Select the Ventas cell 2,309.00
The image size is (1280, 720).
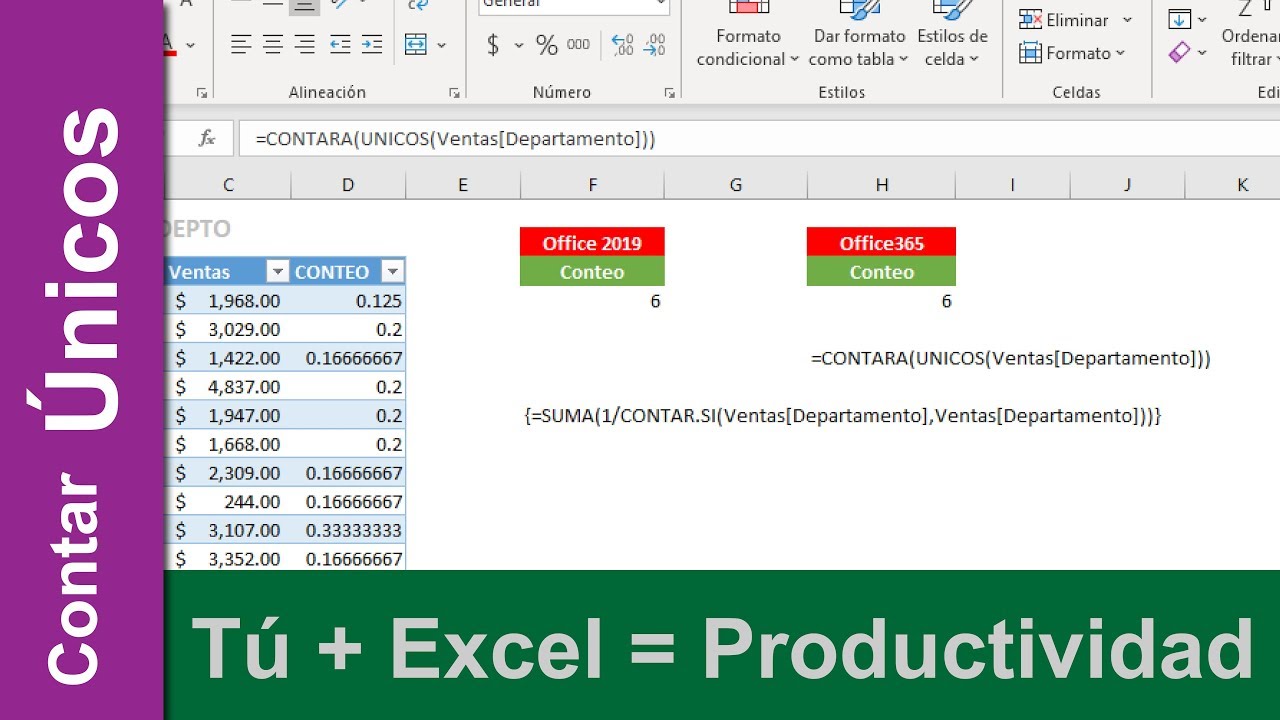229,473
